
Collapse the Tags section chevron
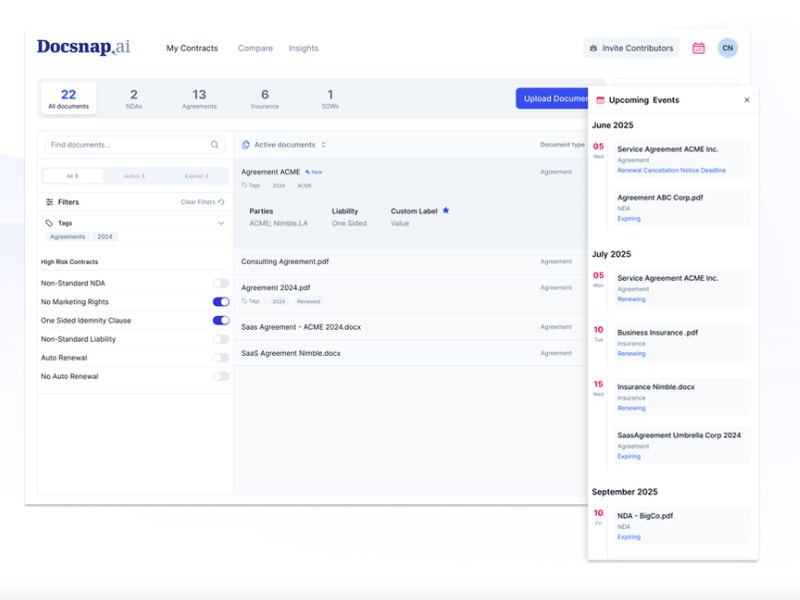[x=221, y=224]
